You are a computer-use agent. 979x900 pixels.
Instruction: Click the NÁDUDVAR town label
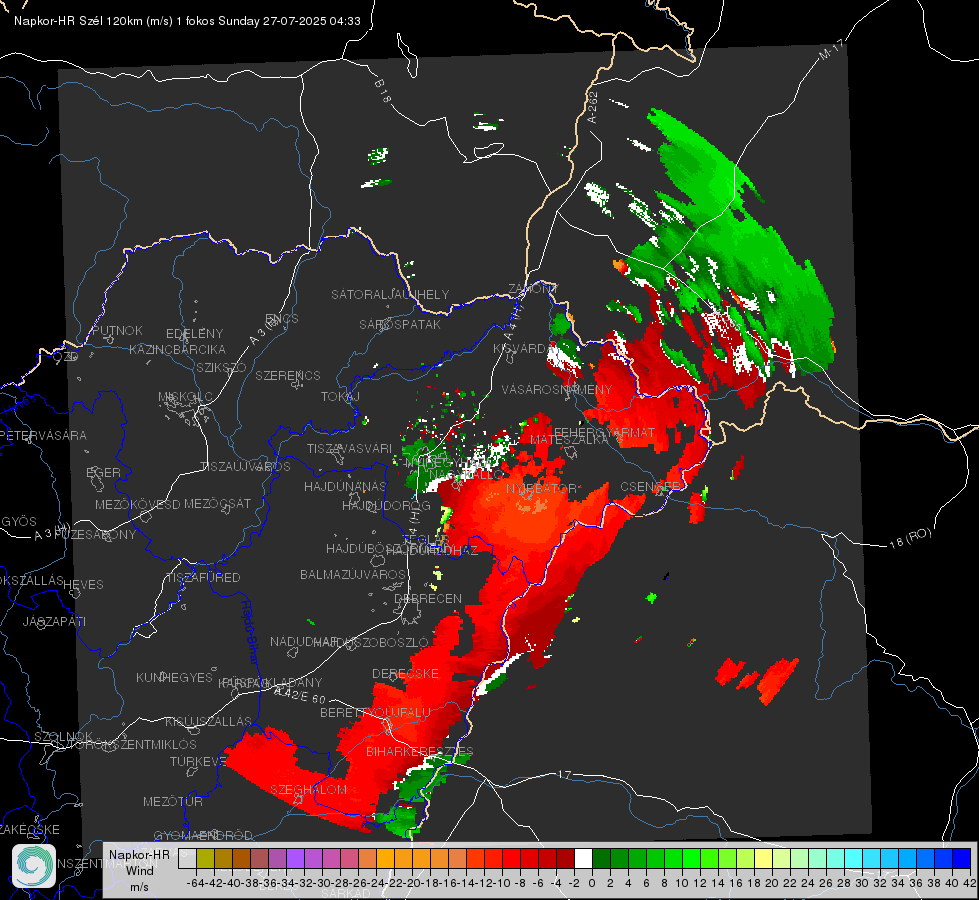[x=305, y=642]
